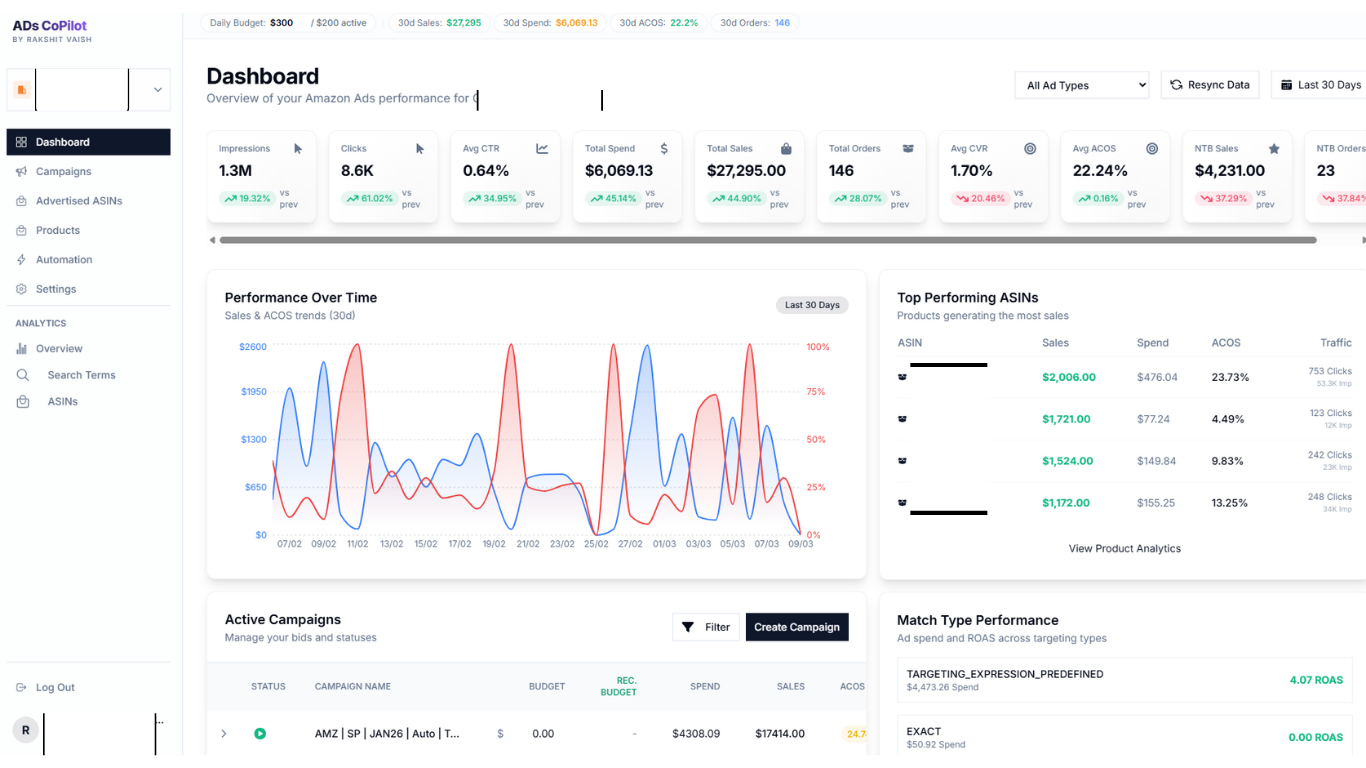Click the Avg CVR target icon
Image resolution: width=1366 pixels, height=768 pixels.
coord(1030,148)
